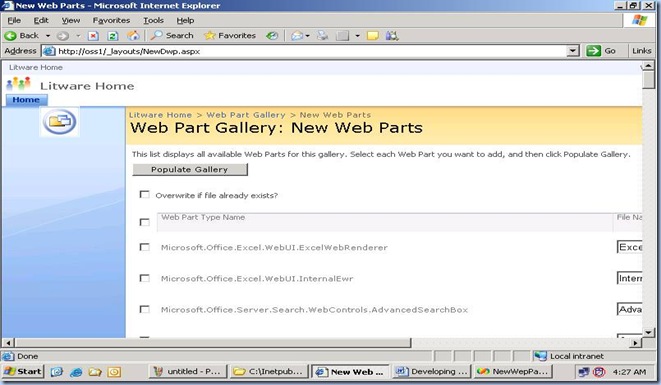Viewport: 661px width, 385px height.
Task: Click the Print icon in toolbar
Action: coord(323,36)
